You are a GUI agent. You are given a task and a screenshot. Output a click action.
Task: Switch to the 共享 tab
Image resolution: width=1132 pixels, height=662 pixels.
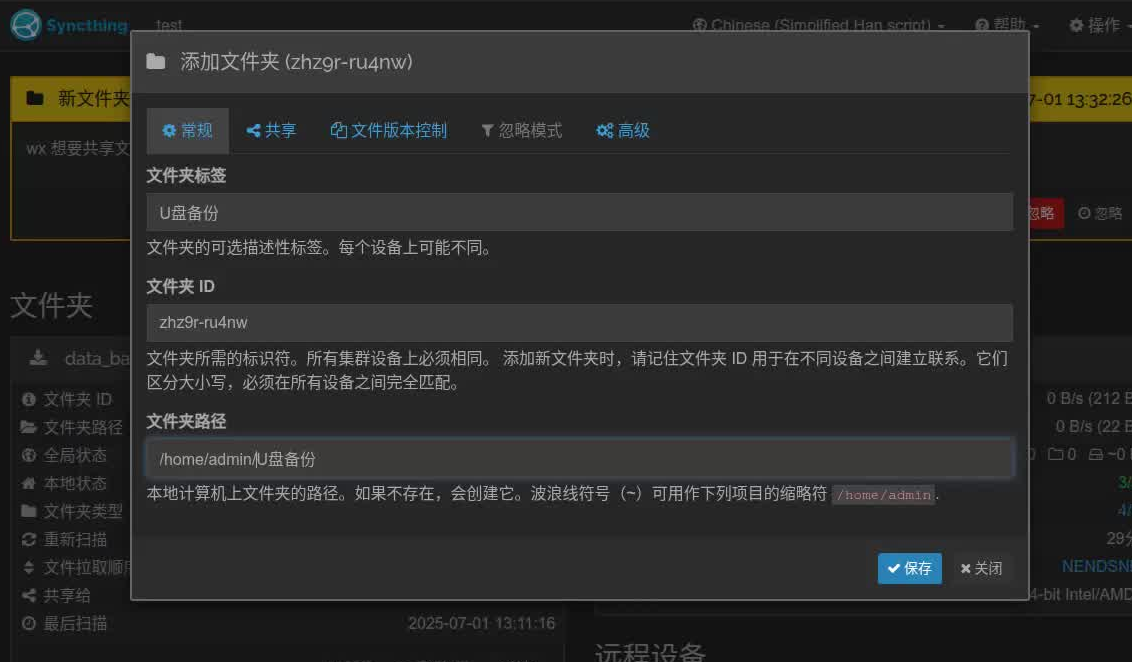click(271, 130)
